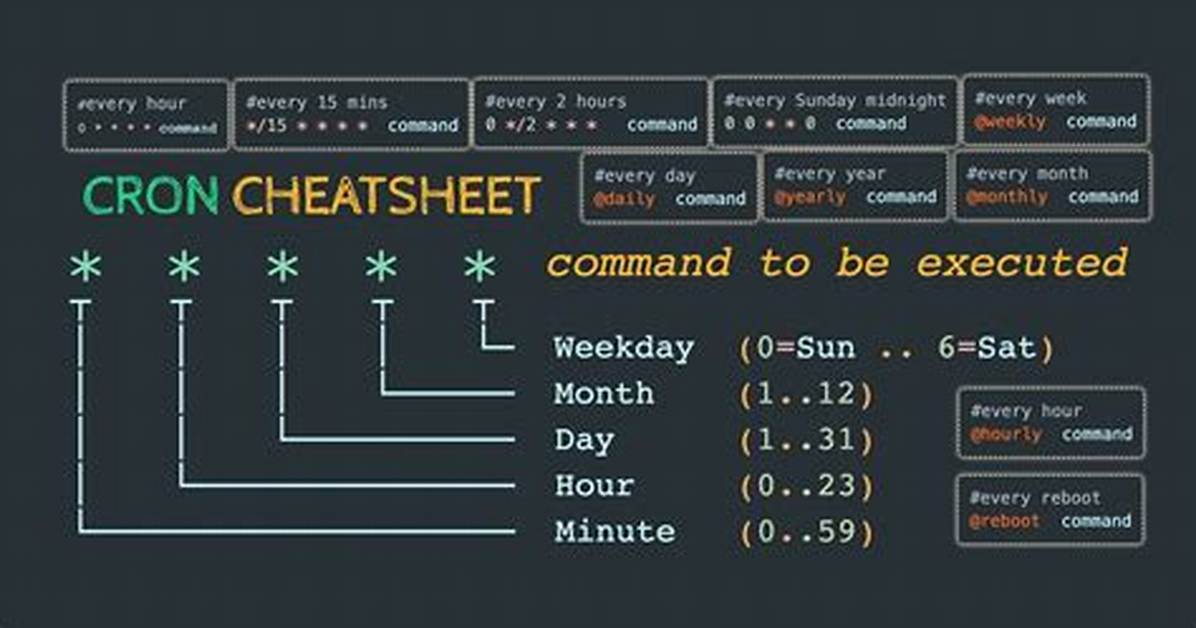Viewport: 1196px width, 628px height.
Task: Select the '0 0 * * 0' cron expression
Action: point(770,123)
